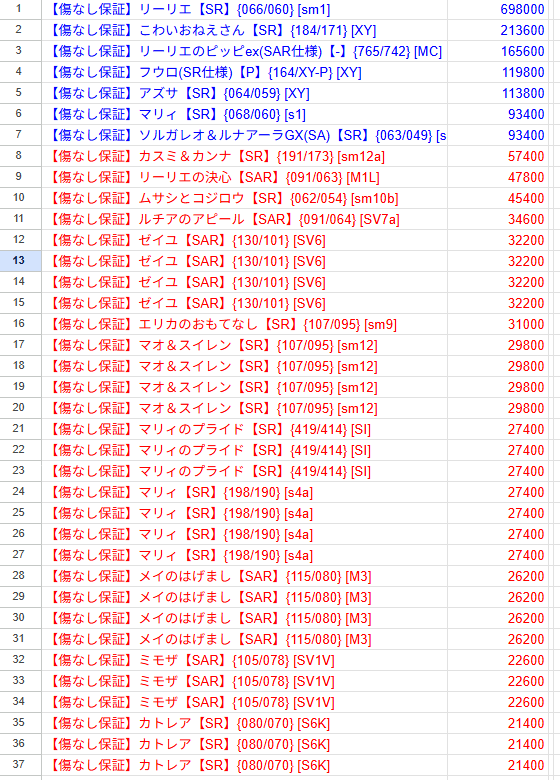Click the 22600 price in row 33

click(497, 681)
